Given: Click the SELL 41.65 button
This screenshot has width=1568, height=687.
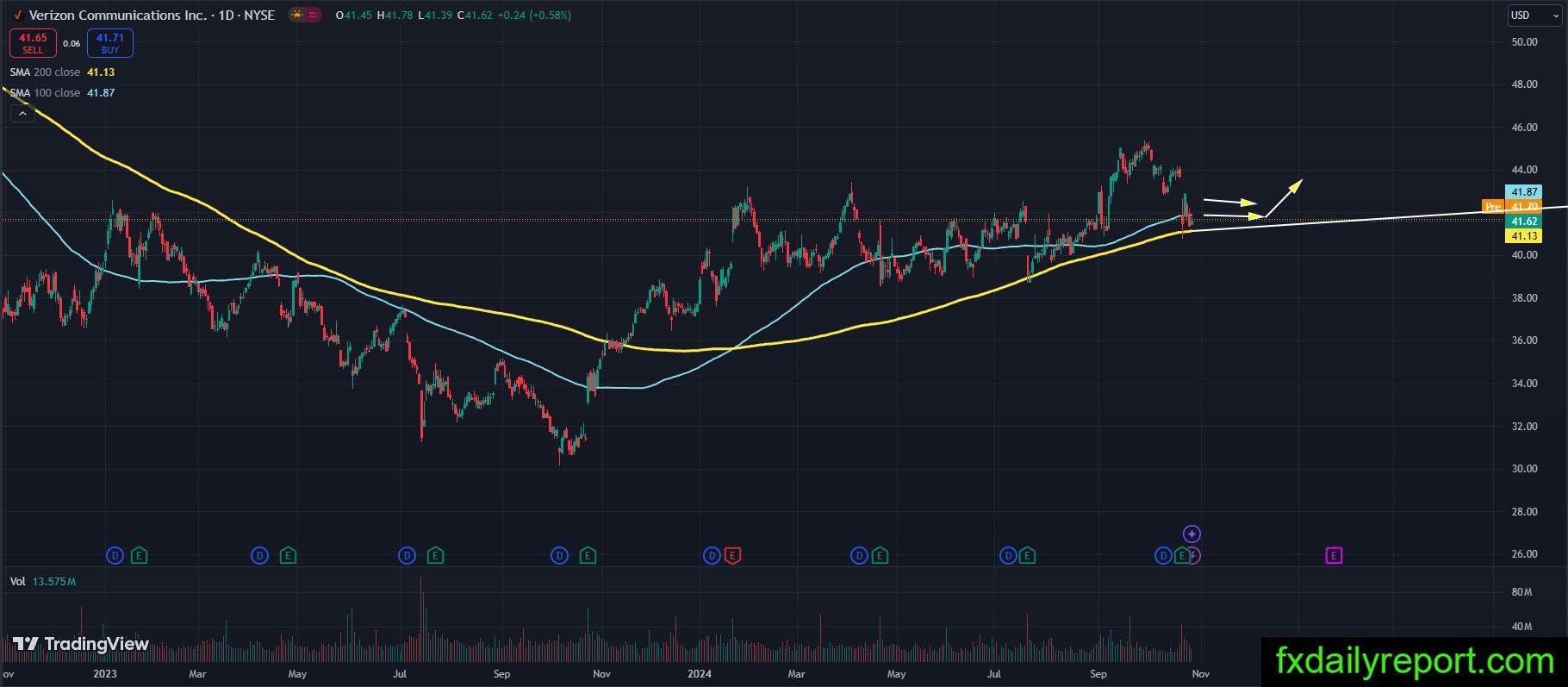Looking at the screenshot, I should click(33, 43).
